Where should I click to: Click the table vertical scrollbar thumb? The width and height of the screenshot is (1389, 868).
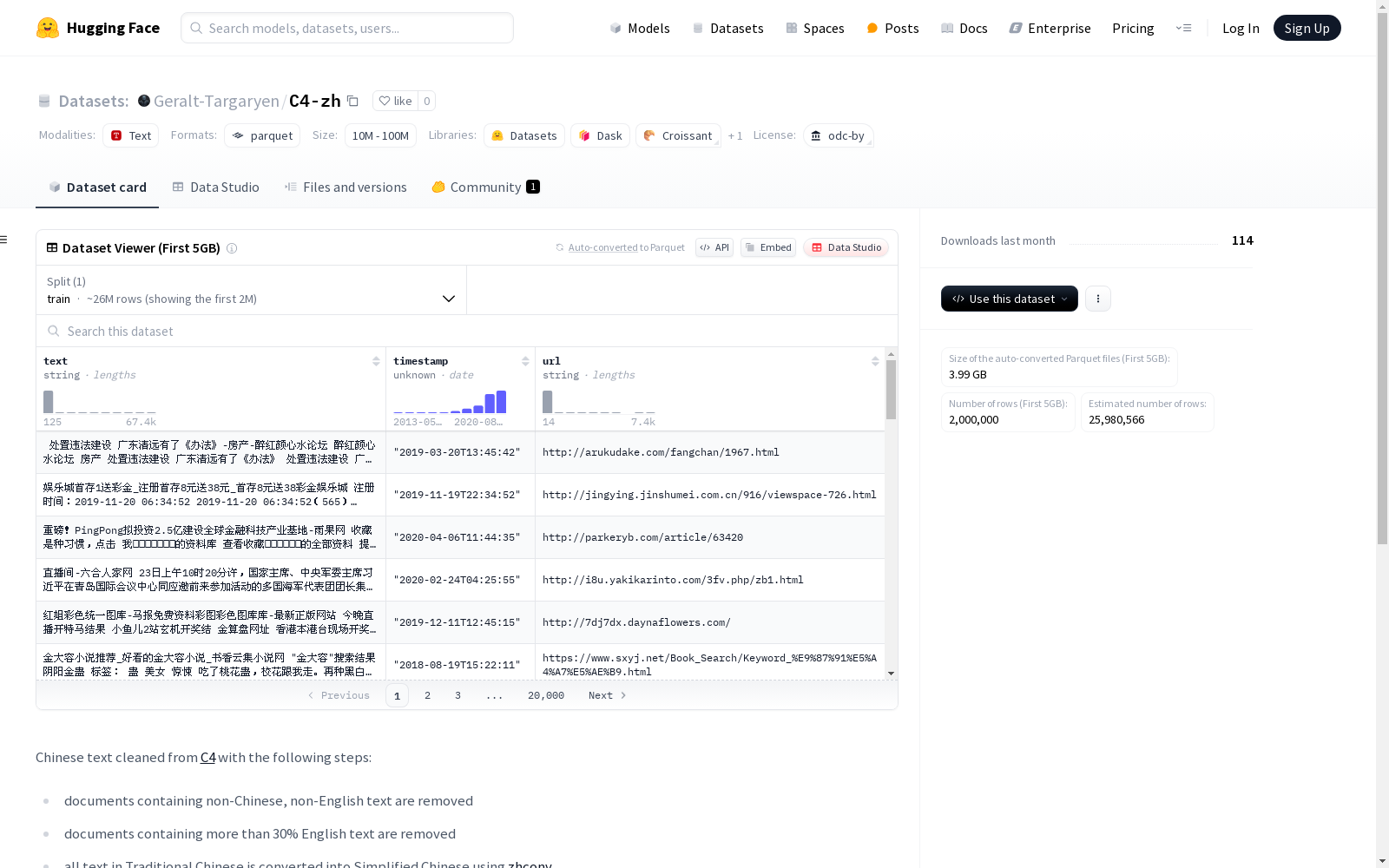891,390
